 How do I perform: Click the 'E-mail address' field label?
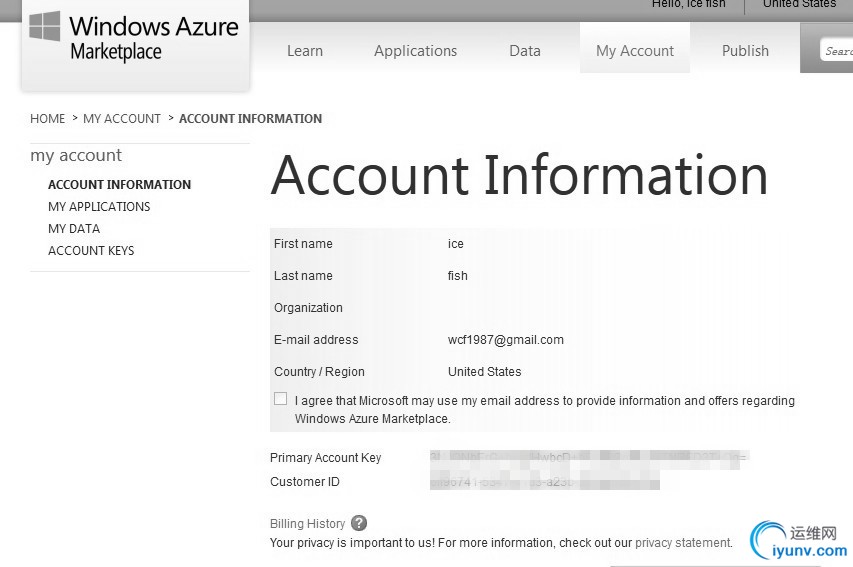(316, 340)
